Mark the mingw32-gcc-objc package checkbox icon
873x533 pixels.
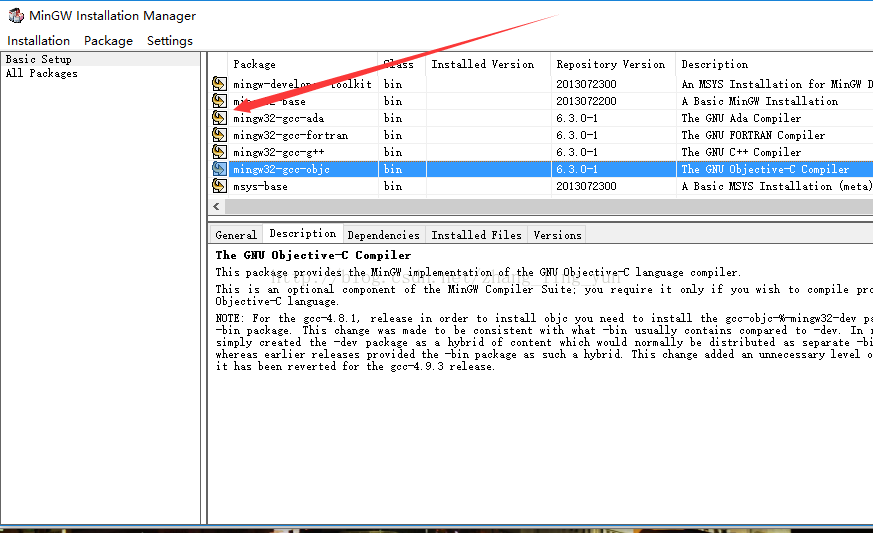click(219, 169)
